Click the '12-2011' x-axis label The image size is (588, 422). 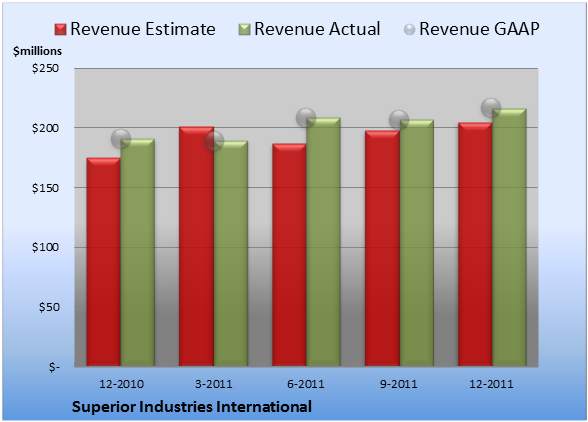[491, 384]
